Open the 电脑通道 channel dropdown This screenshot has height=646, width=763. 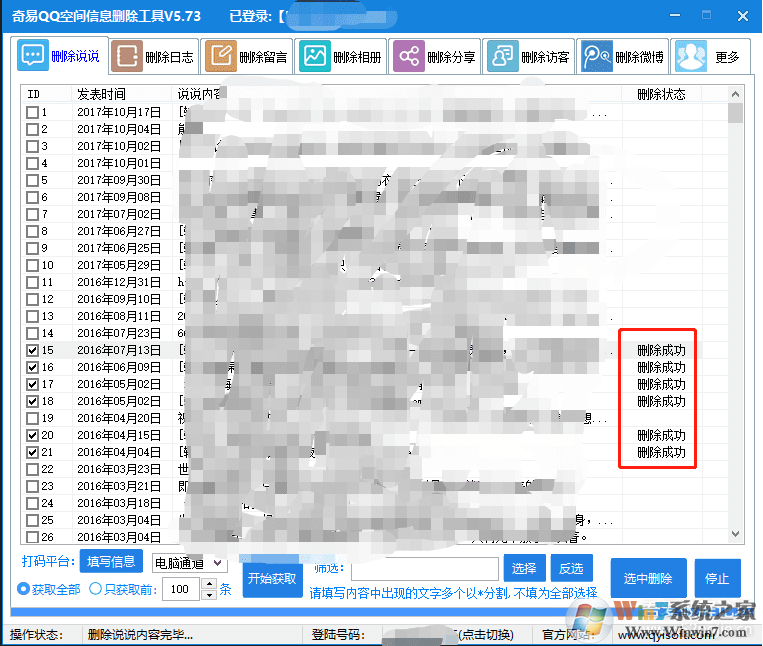pyautogui.click(x=190, y=563)
